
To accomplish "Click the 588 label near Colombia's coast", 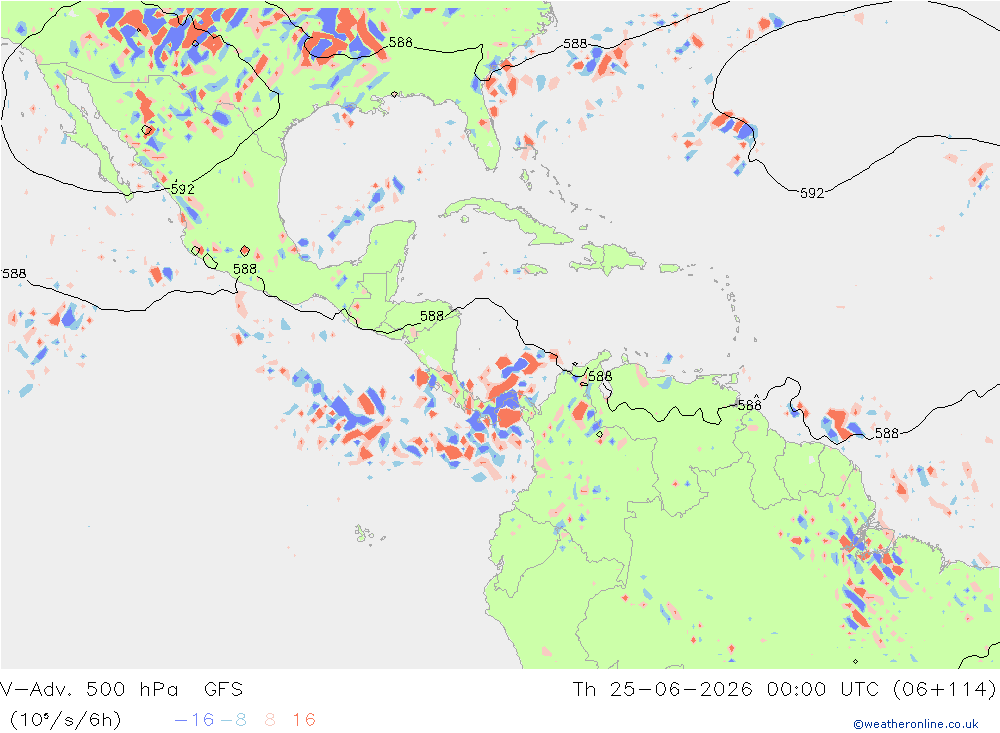I will click(600, 376).
